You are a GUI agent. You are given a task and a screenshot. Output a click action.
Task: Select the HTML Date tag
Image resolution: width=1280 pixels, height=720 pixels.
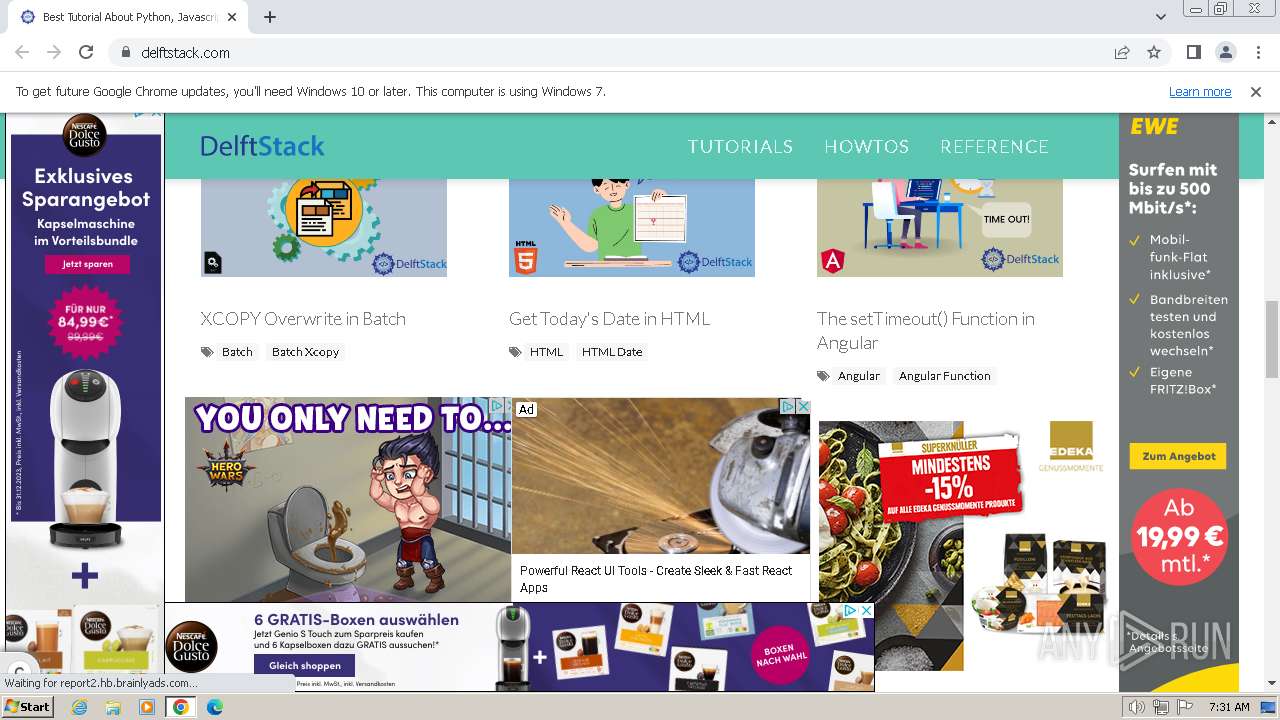(612, 352)
